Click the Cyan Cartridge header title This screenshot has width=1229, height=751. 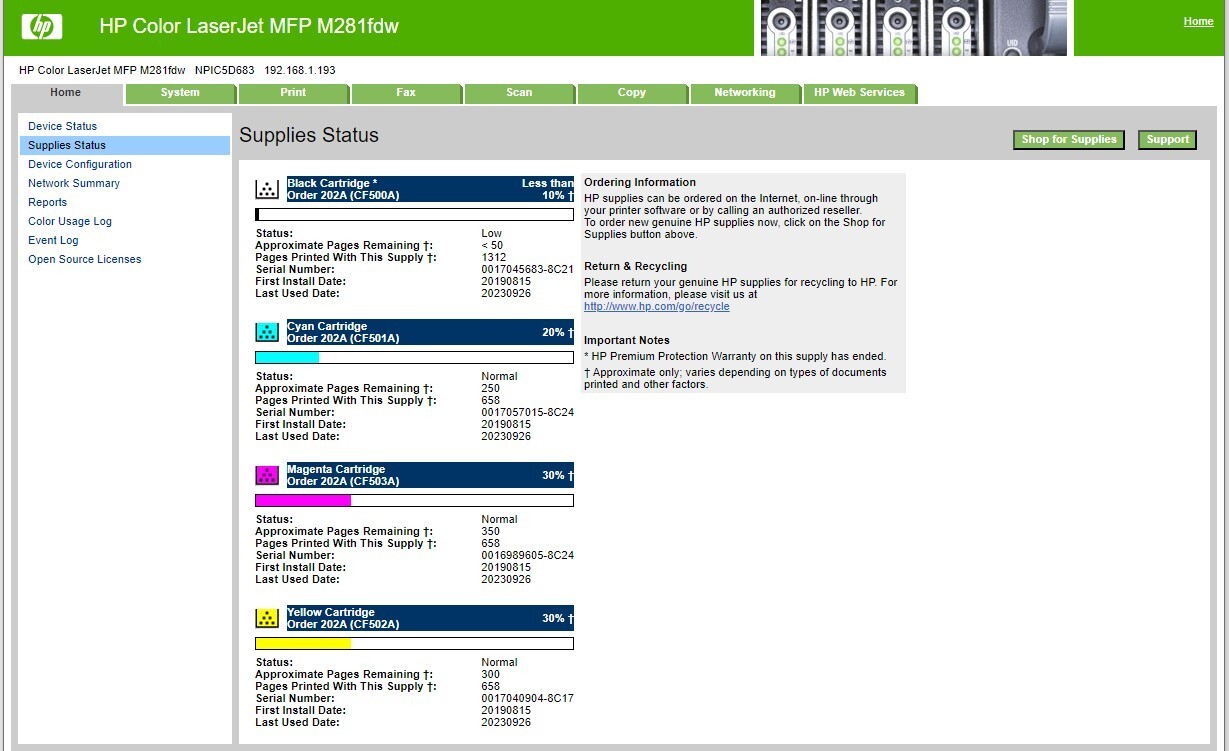pos(327,327)
